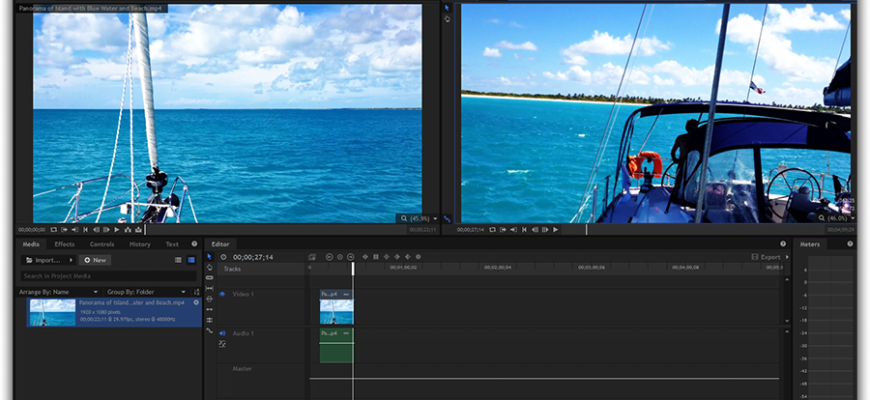Select the Slide tool in the Editor
Image resolution: width=870 pixels, height=400 pixels.
[209, 298]
